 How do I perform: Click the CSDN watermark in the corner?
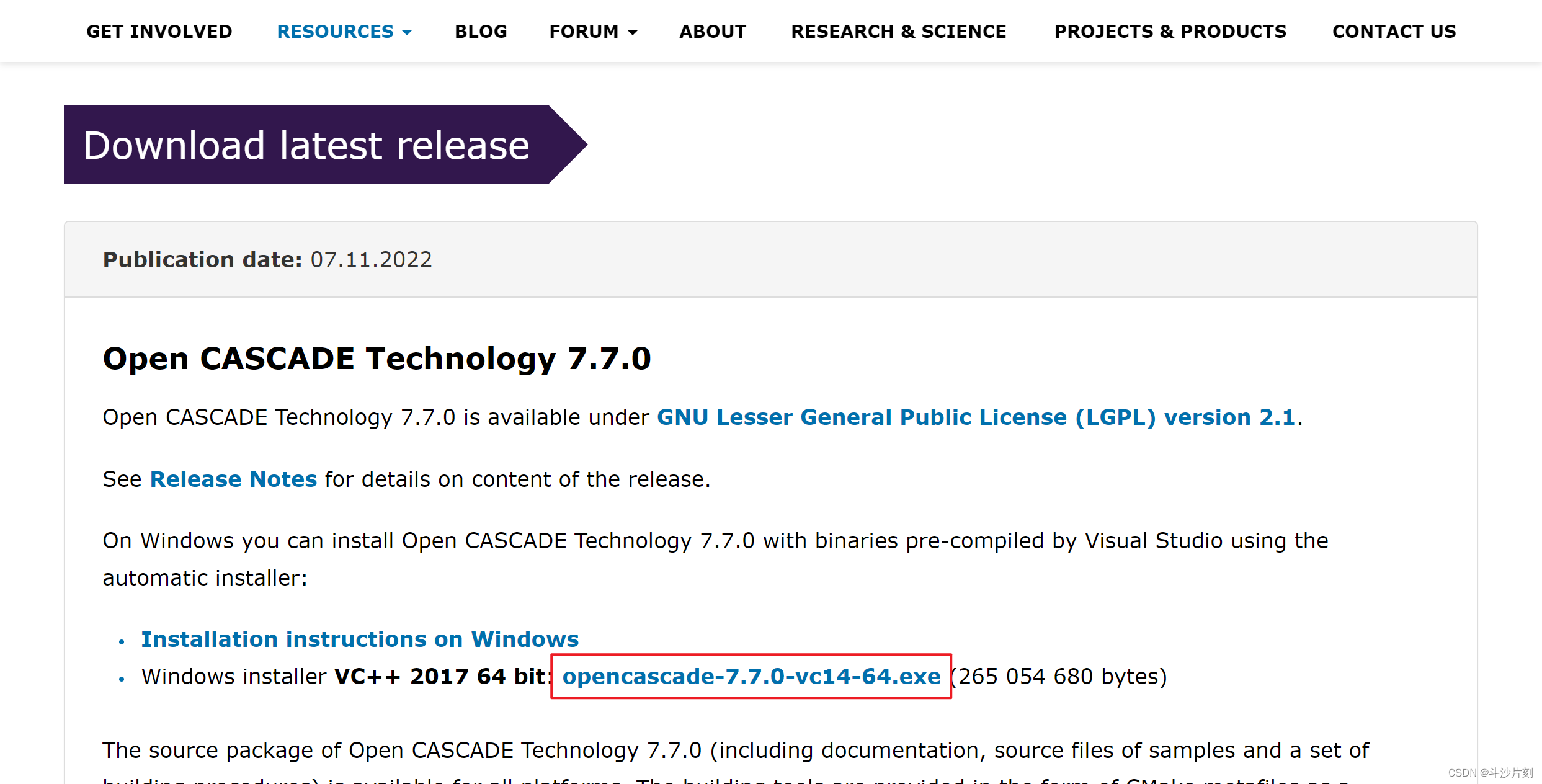(x=1490, y=773)
